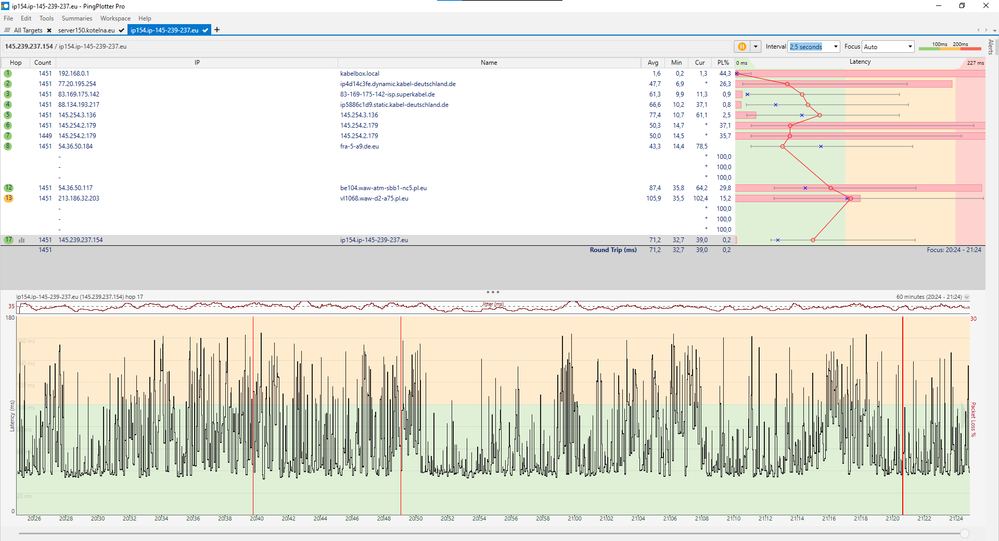Click the timeline scroll slider handle at bottom
This screenshot has width=999, height=541.
965,533
